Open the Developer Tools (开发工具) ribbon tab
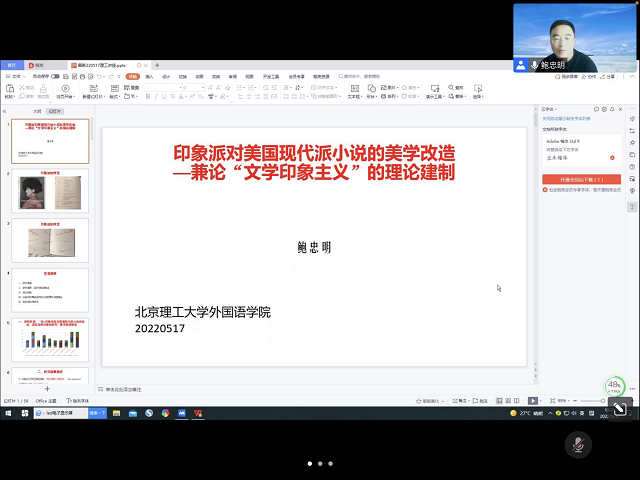Viewport: 640px width, 480px height. [x=271, y=76]
